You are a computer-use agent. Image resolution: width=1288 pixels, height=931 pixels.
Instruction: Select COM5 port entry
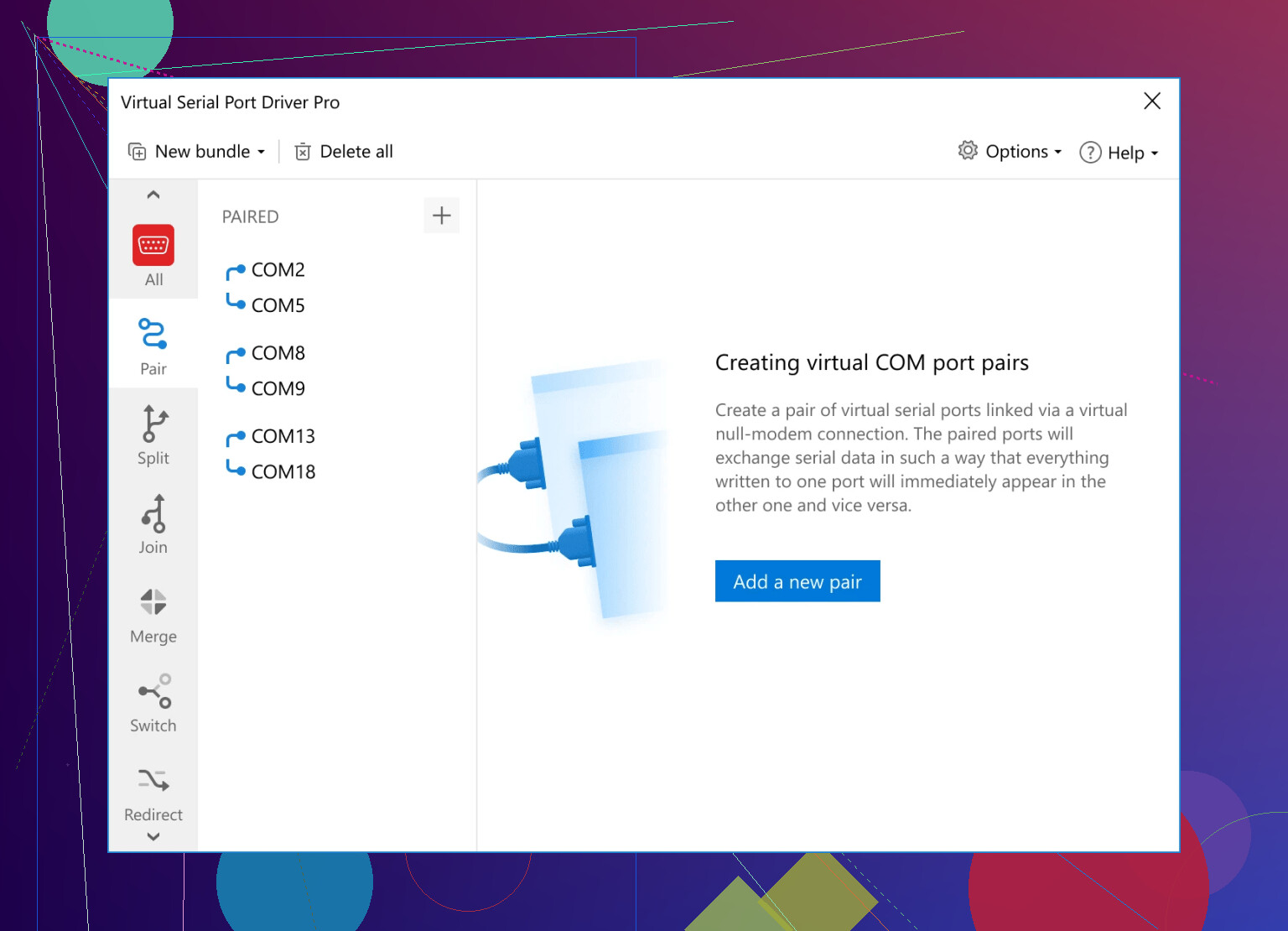pos(278,305)
